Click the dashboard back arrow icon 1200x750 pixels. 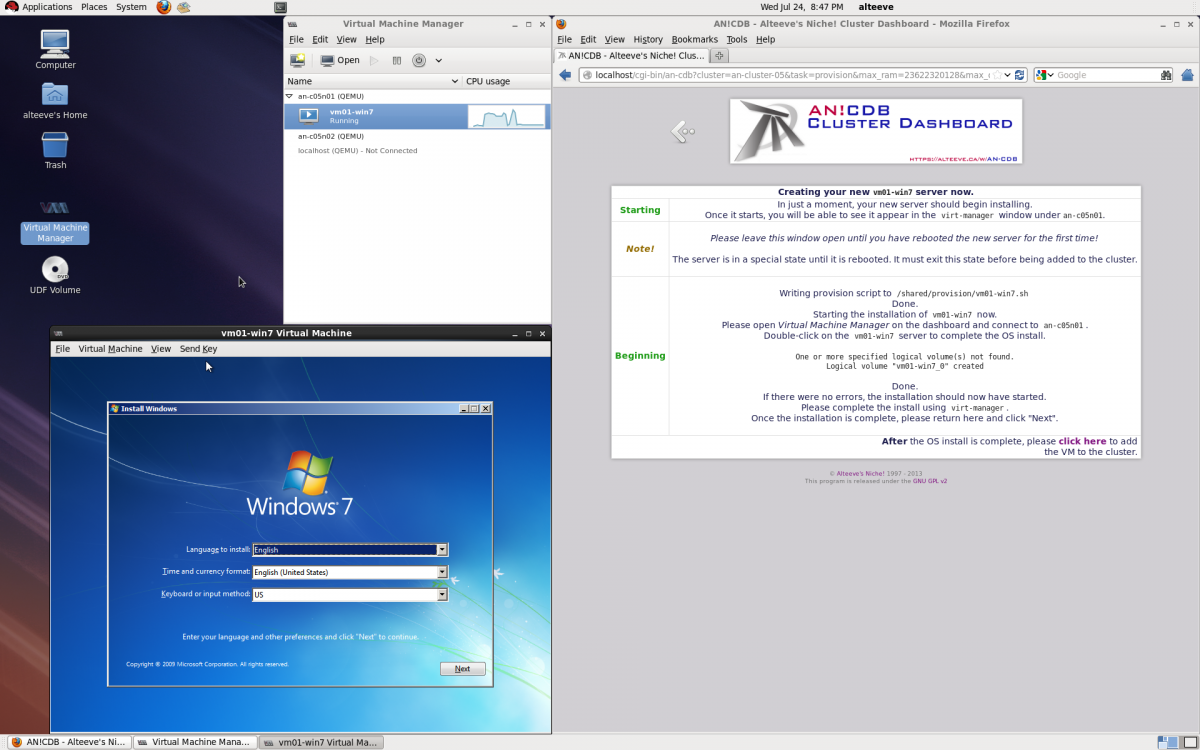pos(682,131)
